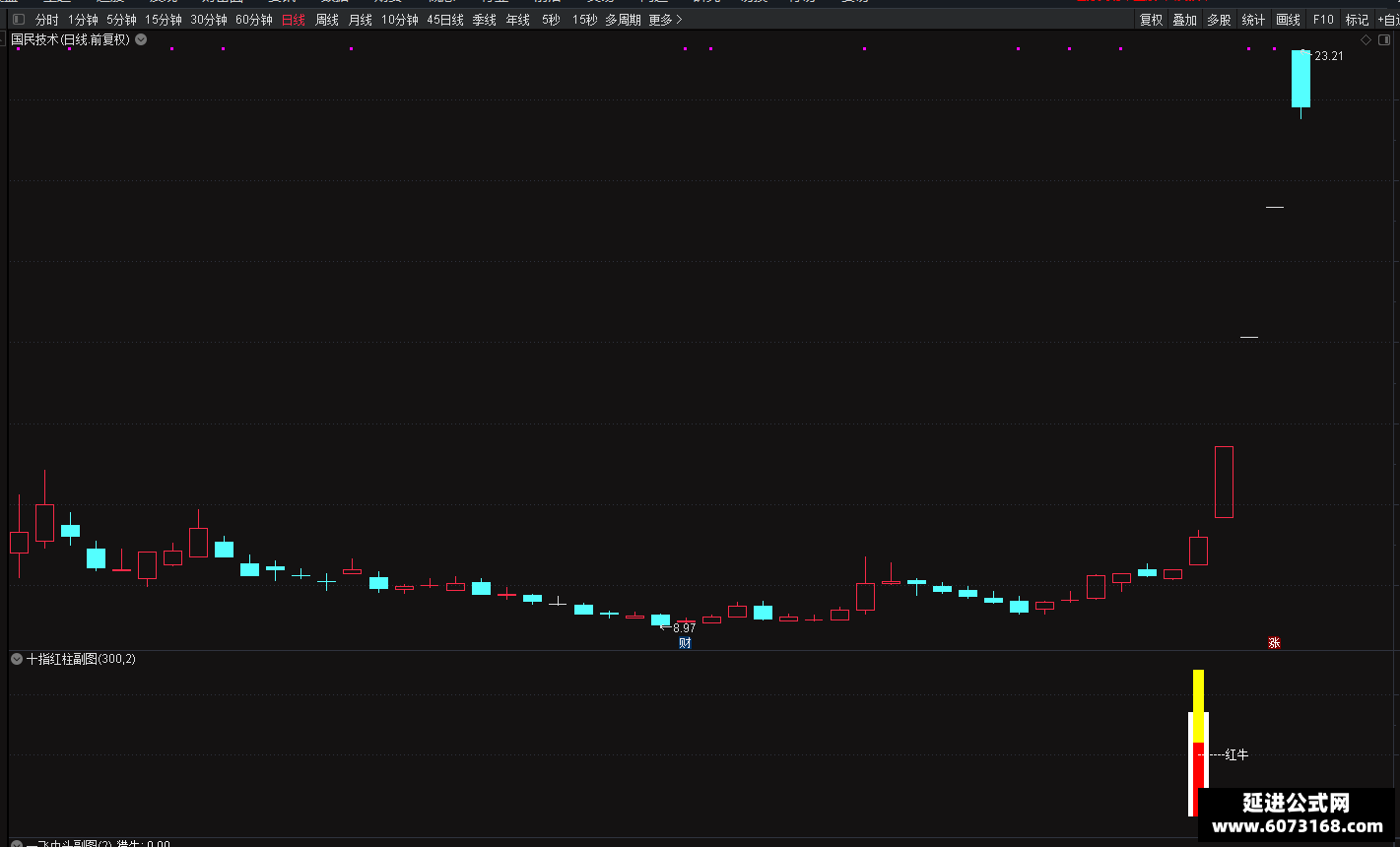Click the yellow bar in 十指红柱 subchart

[x=1198, y=706]
